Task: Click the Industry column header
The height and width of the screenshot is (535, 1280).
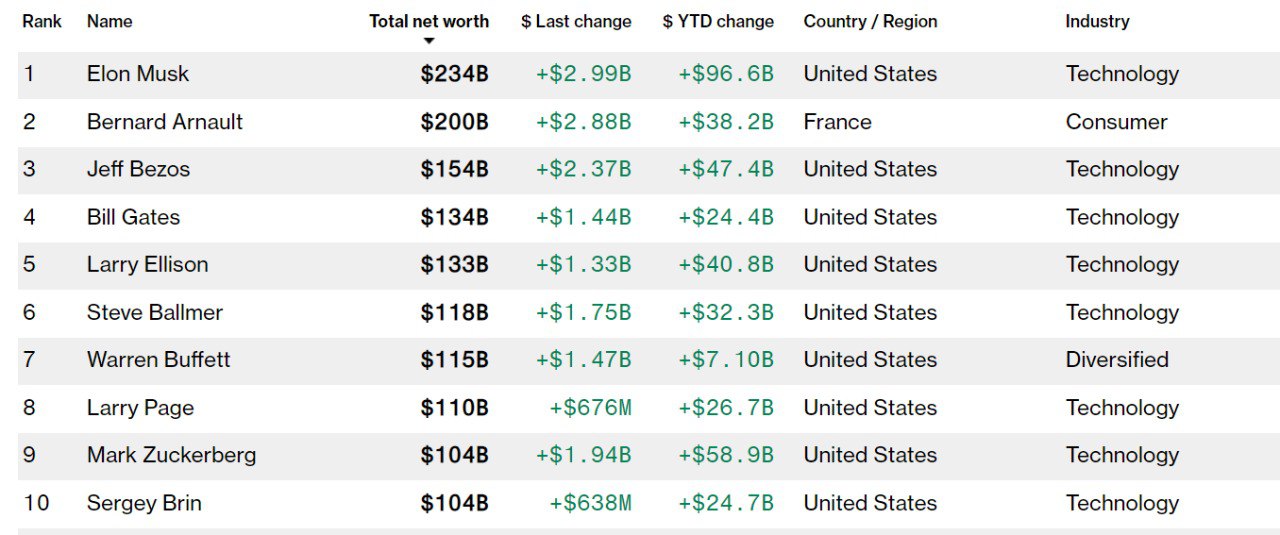Action: pos(1097,21)
